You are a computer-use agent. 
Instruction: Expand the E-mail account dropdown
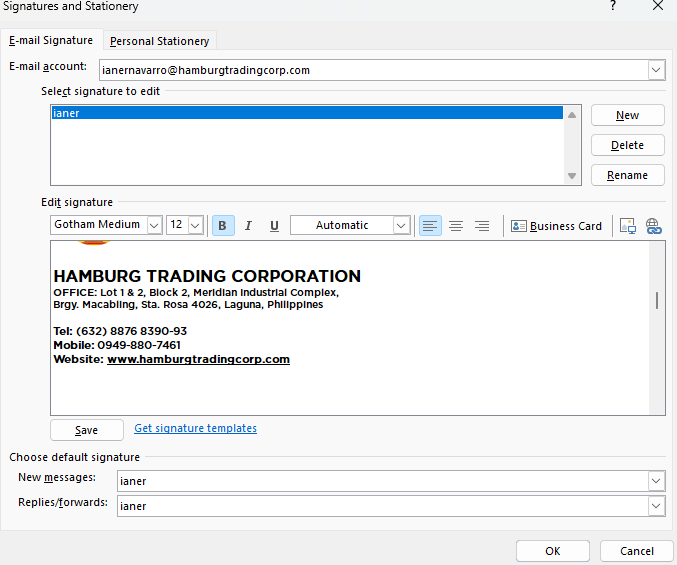tap(656, 70)
